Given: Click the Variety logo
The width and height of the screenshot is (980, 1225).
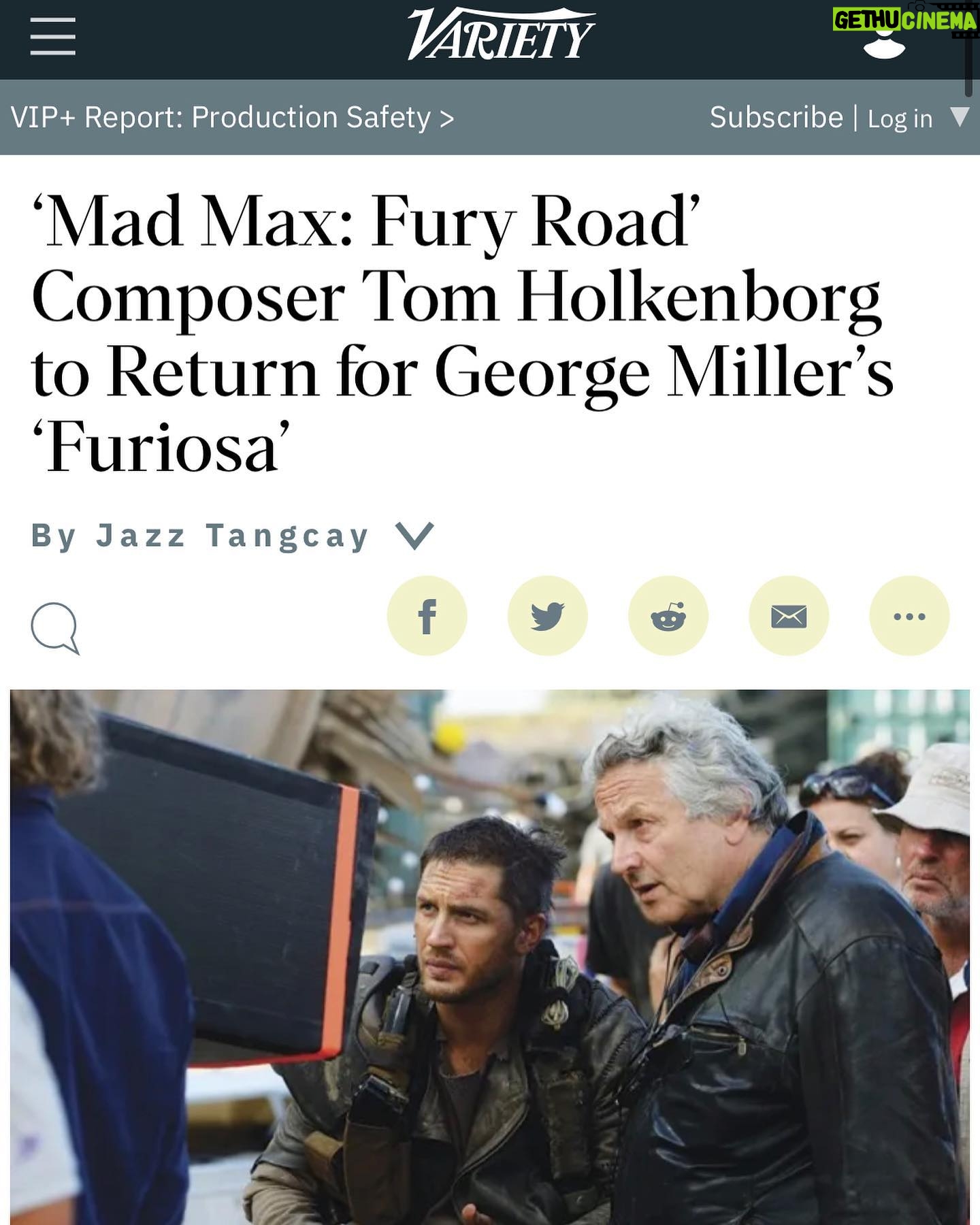Looking at the screenshot, I should (x=502, y=35).
